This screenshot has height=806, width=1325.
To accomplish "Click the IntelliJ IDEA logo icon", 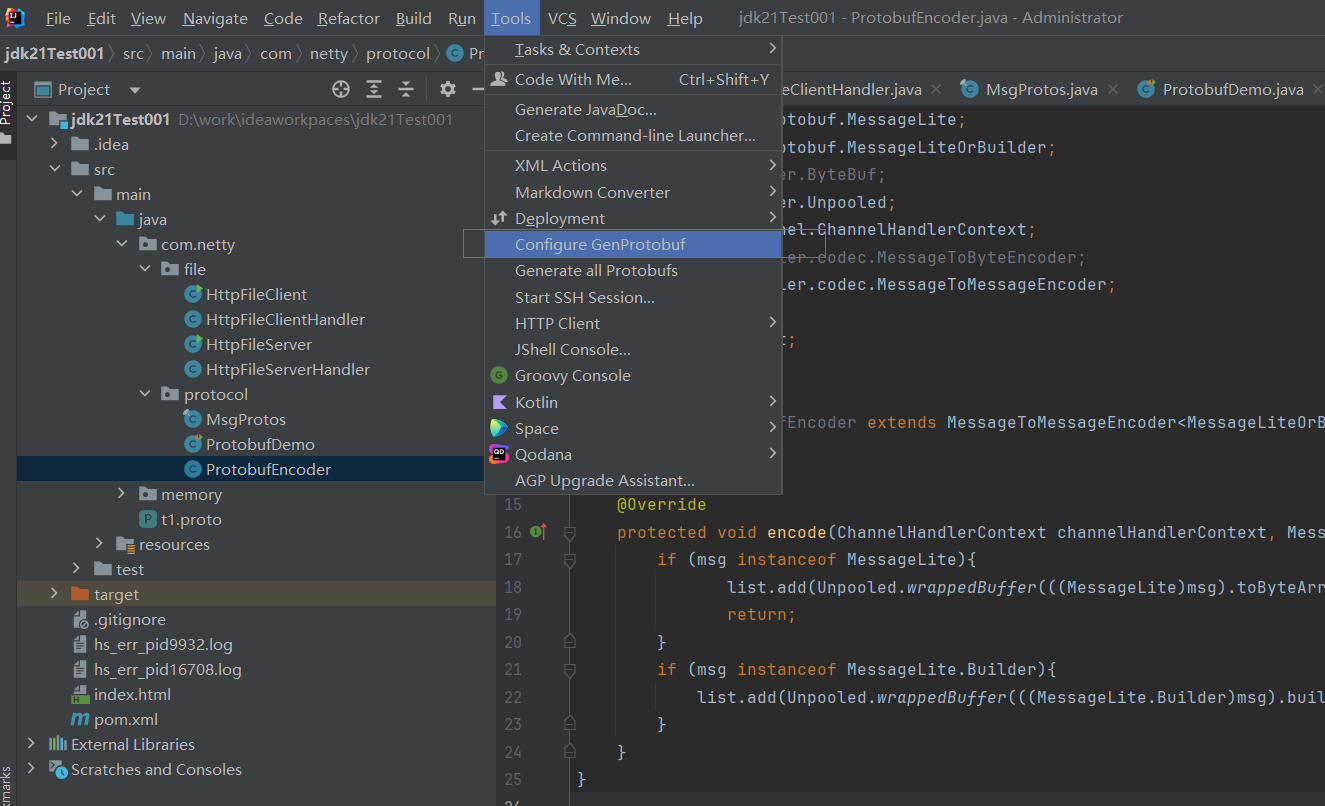I will point(14,17).
